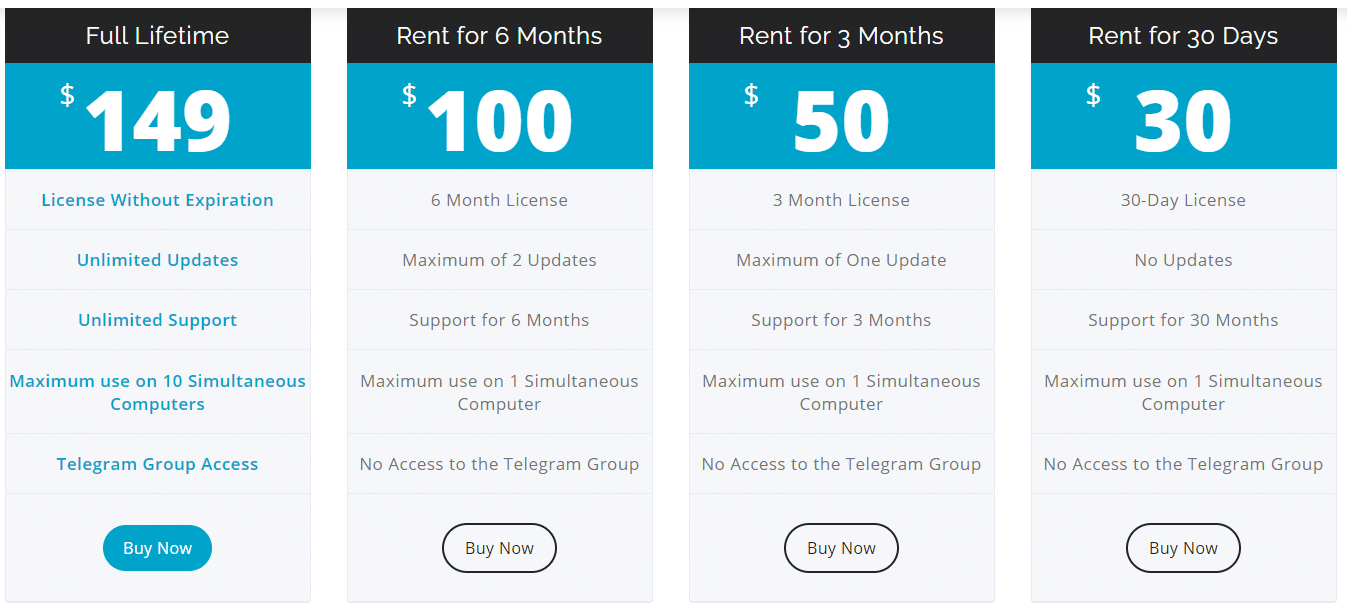
Task: Click Telegram Group Access feature text
Action: pyautogui.click(x=157, y=464)
